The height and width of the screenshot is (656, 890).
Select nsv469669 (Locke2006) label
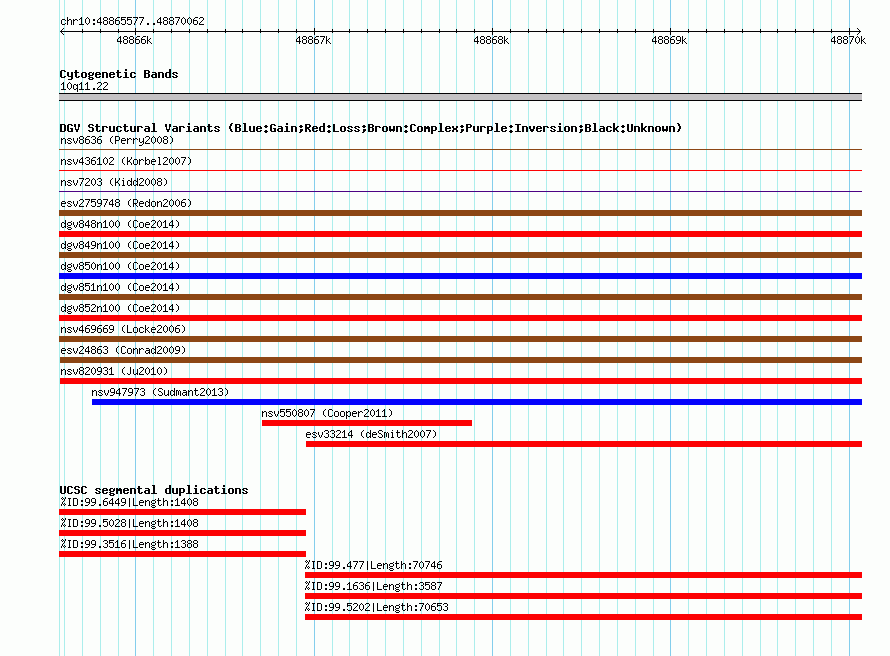click(x=123, y=329)
